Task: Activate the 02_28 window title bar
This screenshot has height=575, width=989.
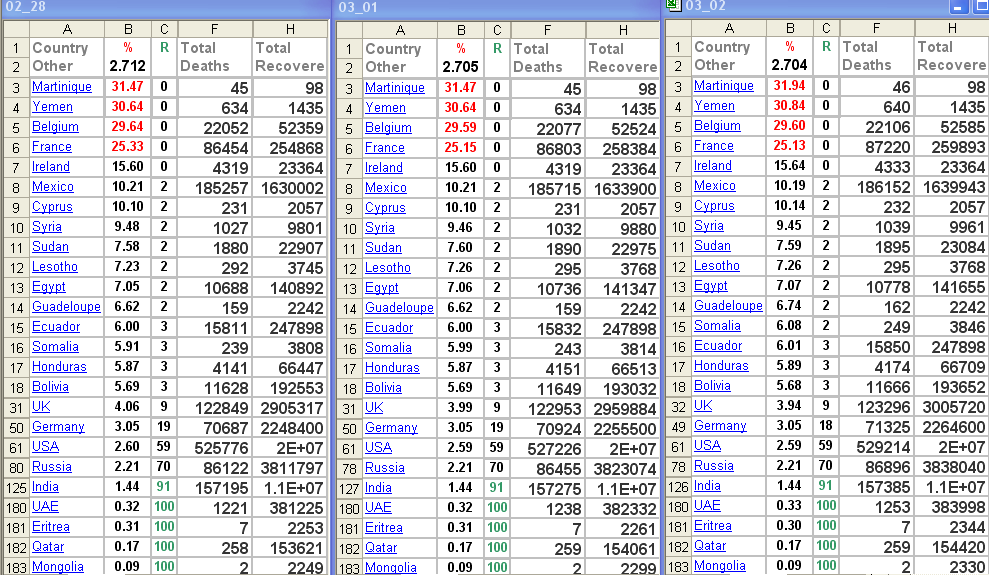Action: click(165, 8)
